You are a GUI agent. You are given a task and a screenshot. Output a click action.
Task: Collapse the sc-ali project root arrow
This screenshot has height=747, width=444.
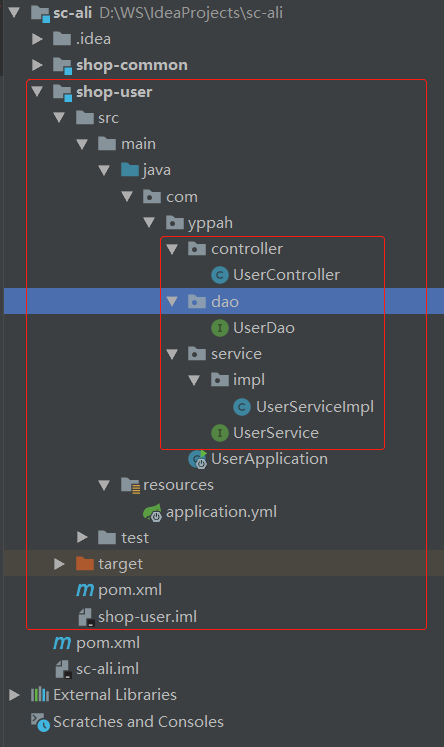pyautogui.click(x=15, y=12)
